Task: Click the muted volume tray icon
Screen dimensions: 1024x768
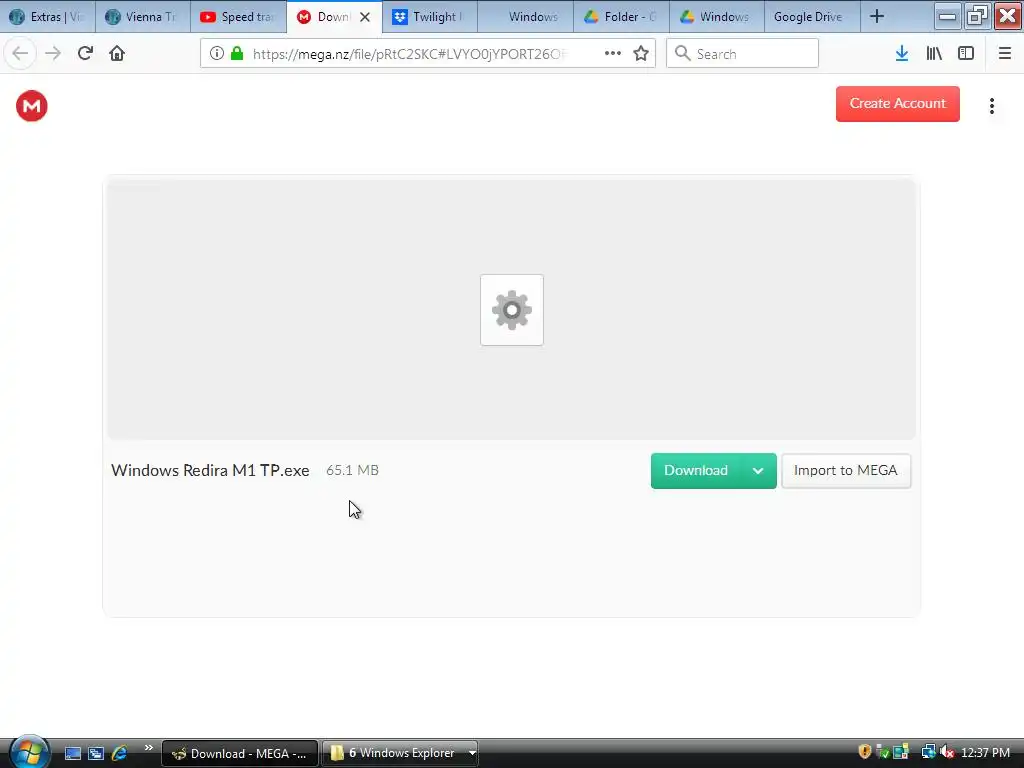Action: [x=947, y=752]
